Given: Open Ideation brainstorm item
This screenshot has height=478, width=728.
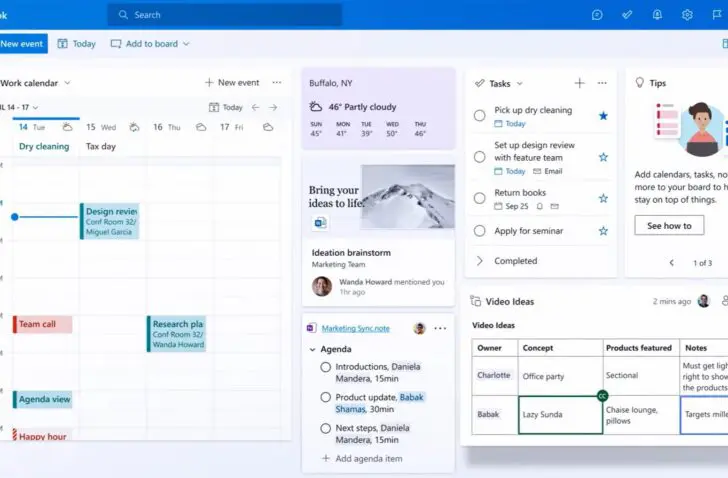Looking at the screenshot, I should coord(351,253).
